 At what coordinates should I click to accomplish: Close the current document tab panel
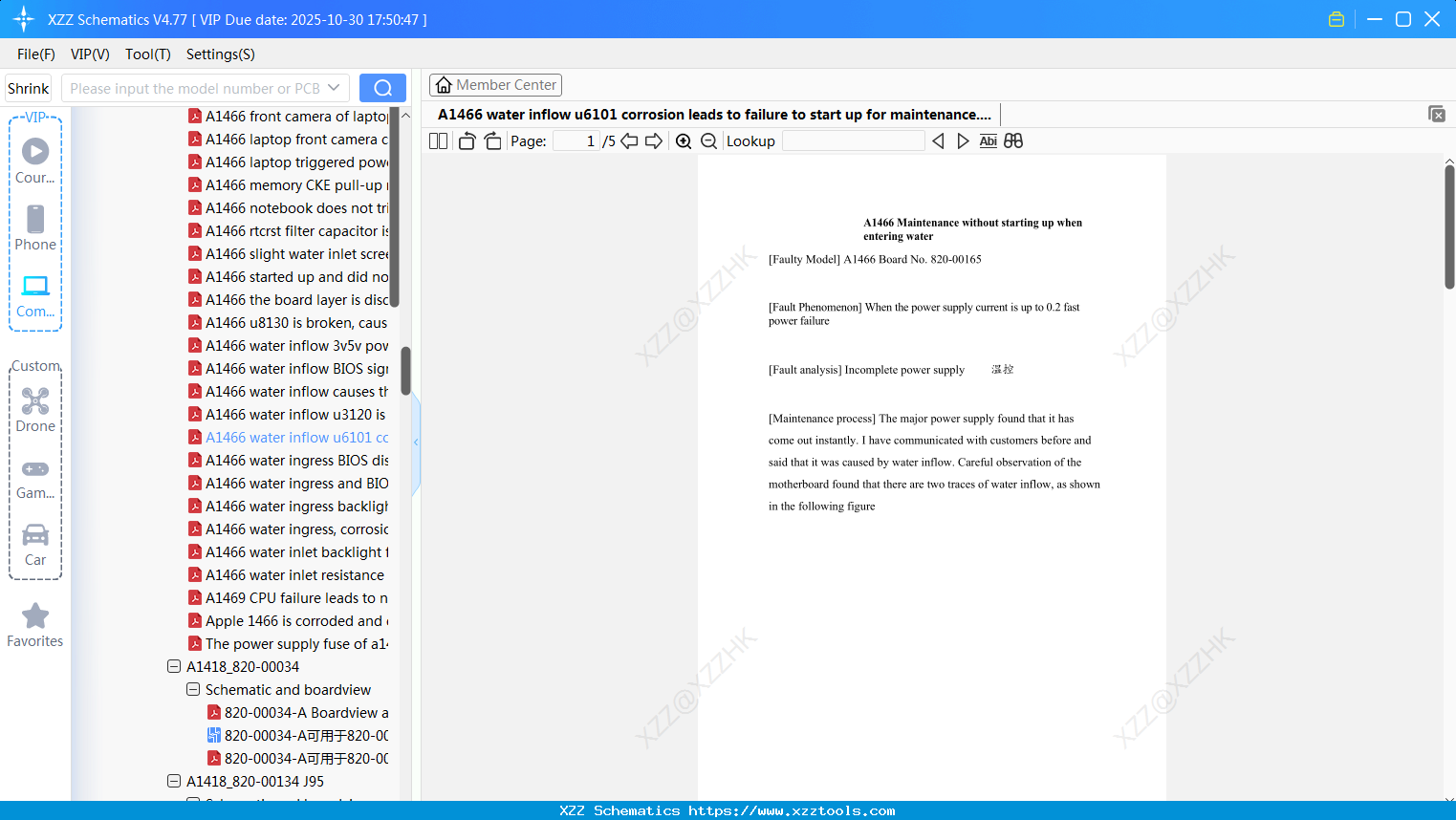coord(1437,114)
